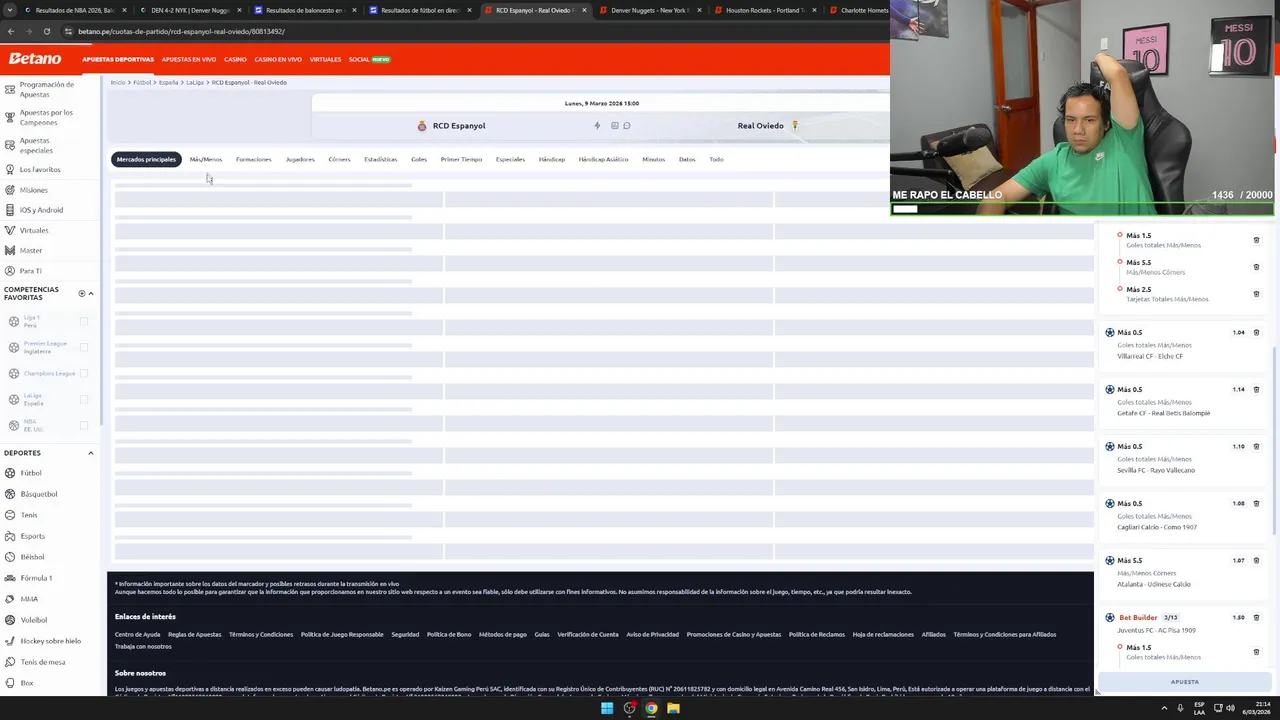
Task: Toggle Premier League Inglaterra checkbox
Action: pos(84,348)
